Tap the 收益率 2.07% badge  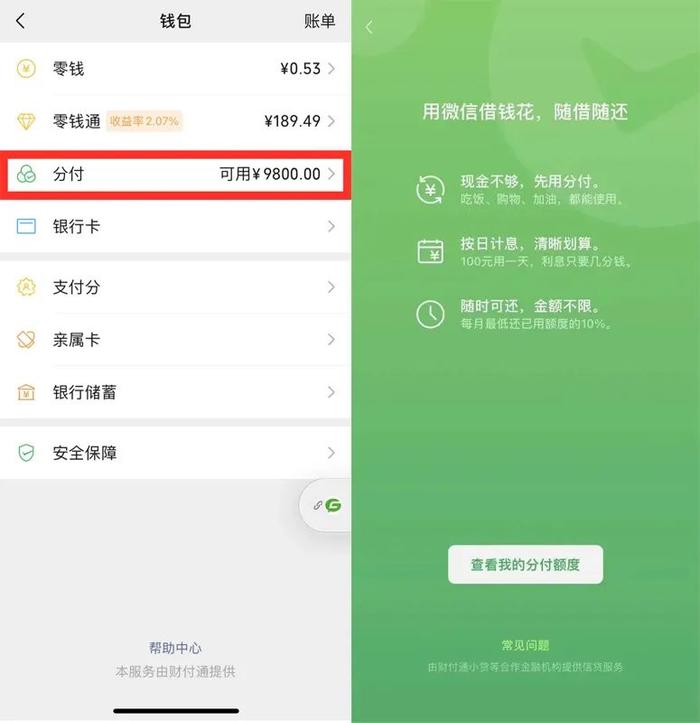144,121
